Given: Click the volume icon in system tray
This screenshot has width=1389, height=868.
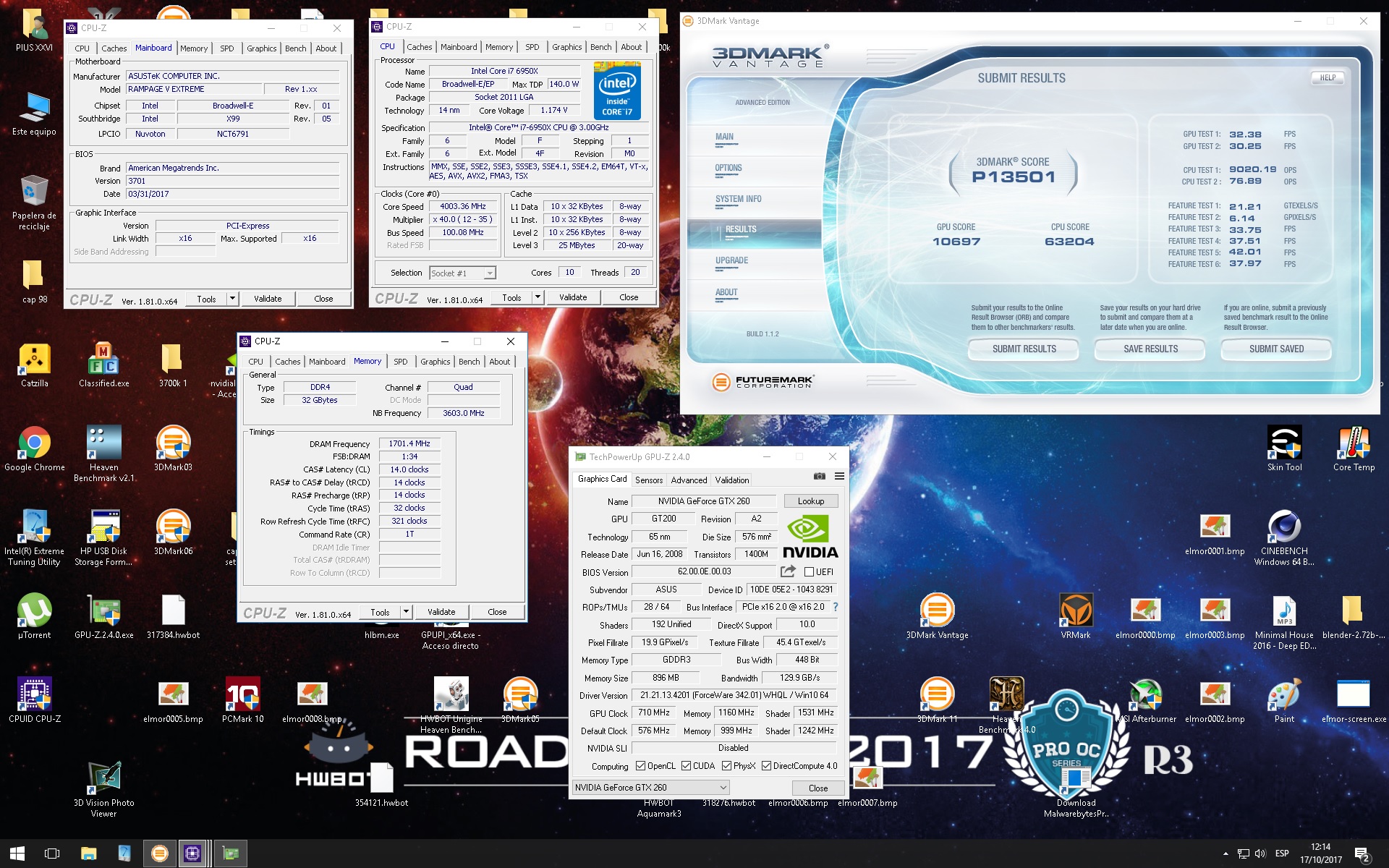Looking at the screenshot, I should pos(1260,854).
